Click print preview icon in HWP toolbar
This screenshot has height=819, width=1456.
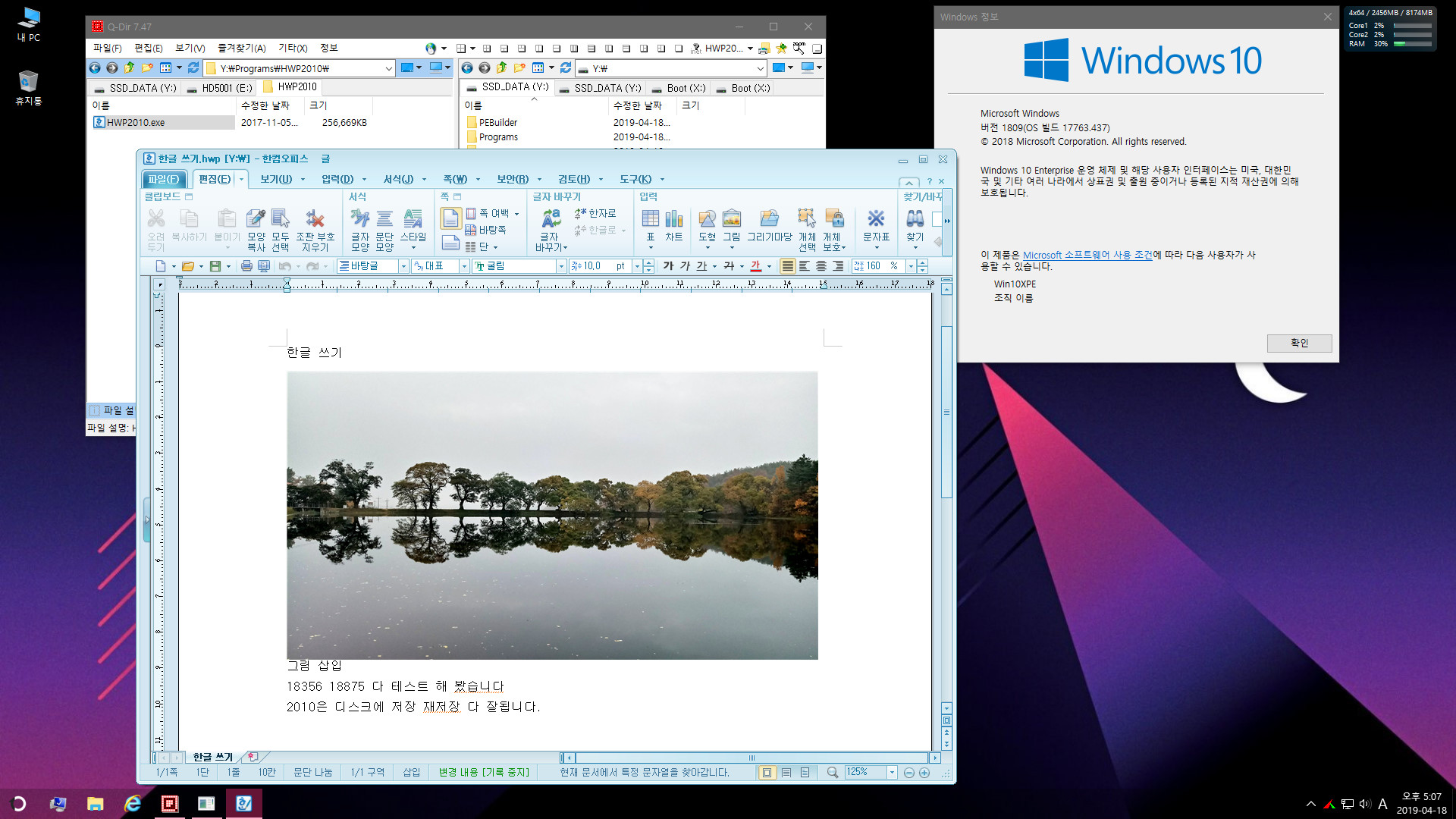click(x=264, y=266)
